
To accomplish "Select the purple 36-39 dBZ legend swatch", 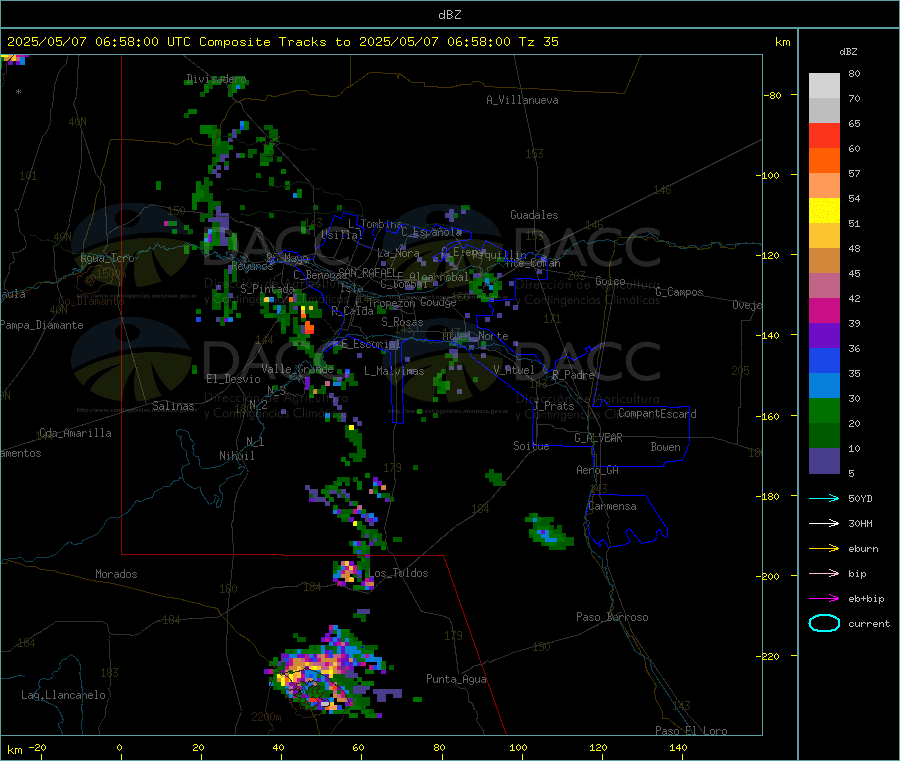I will (824, 336).
